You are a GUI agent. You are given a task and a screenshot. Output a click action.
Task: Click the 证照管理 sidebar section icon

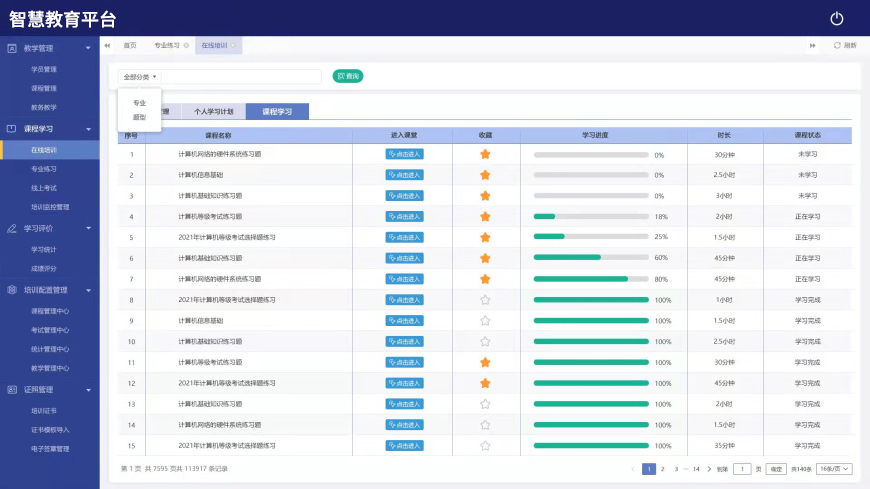pyautogui.click(x=12, y=390)
